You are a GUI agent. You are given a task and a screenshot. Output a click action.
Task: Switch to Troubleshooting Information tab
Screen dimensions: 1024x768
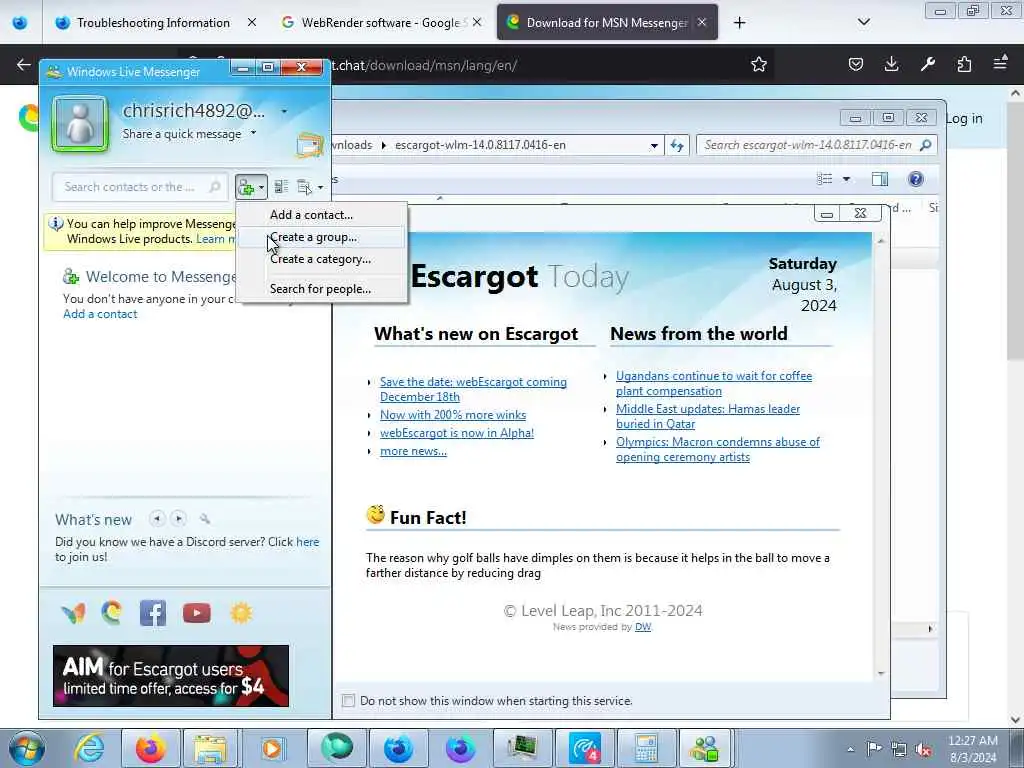[x=153, y=22]
